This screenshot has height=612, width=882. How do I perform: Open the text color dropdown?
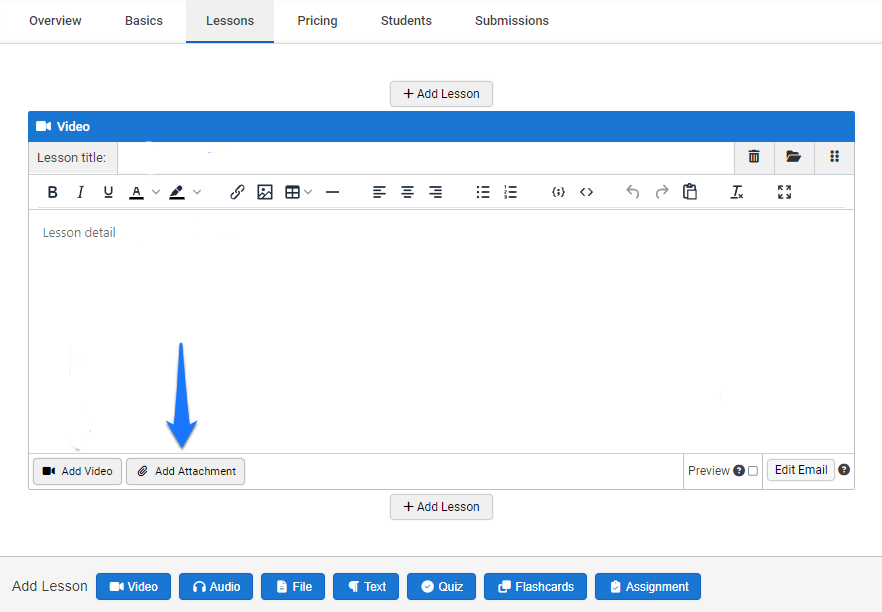click(156, 192)
